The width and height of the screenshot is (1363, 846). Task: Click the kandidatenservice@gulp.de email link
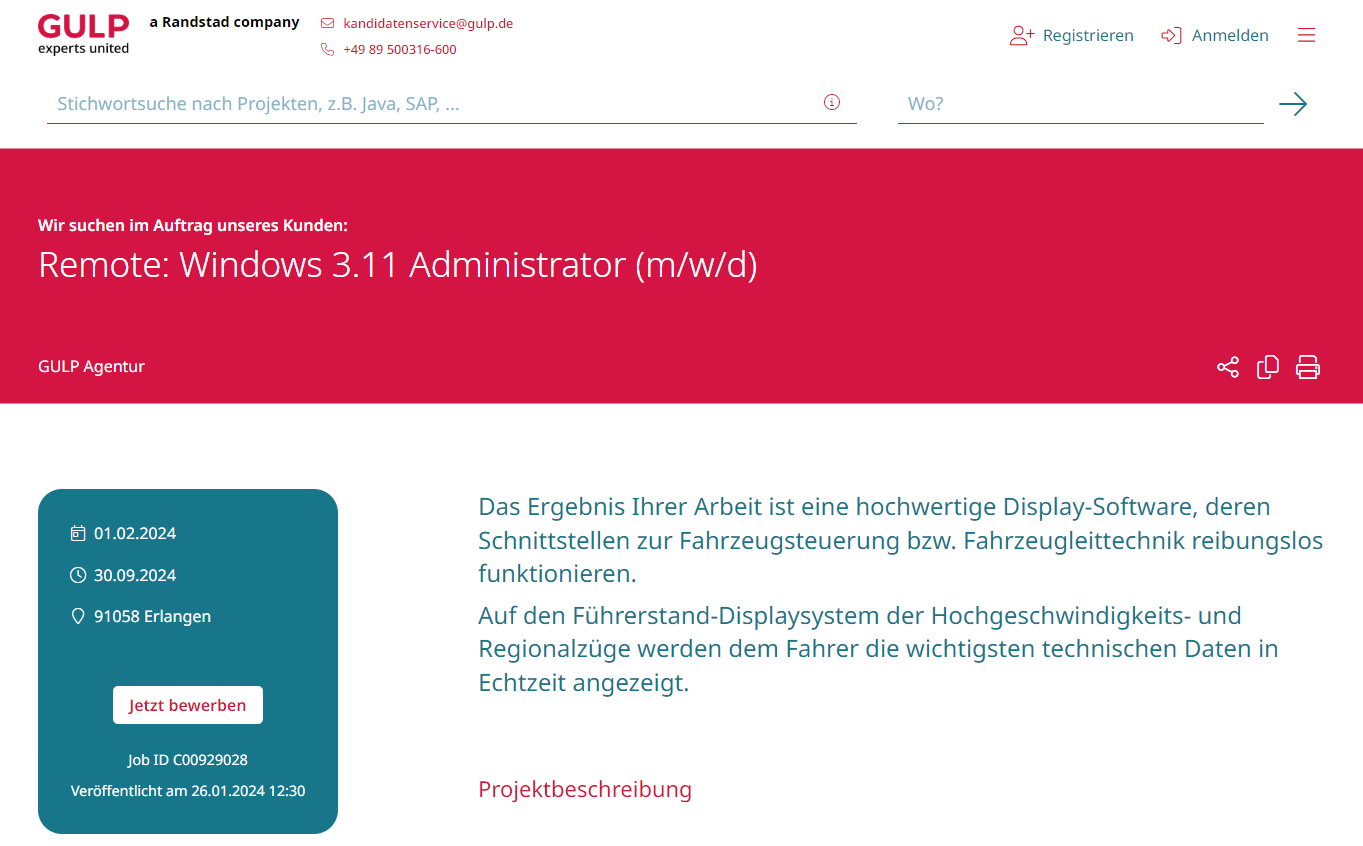(427, 23)
